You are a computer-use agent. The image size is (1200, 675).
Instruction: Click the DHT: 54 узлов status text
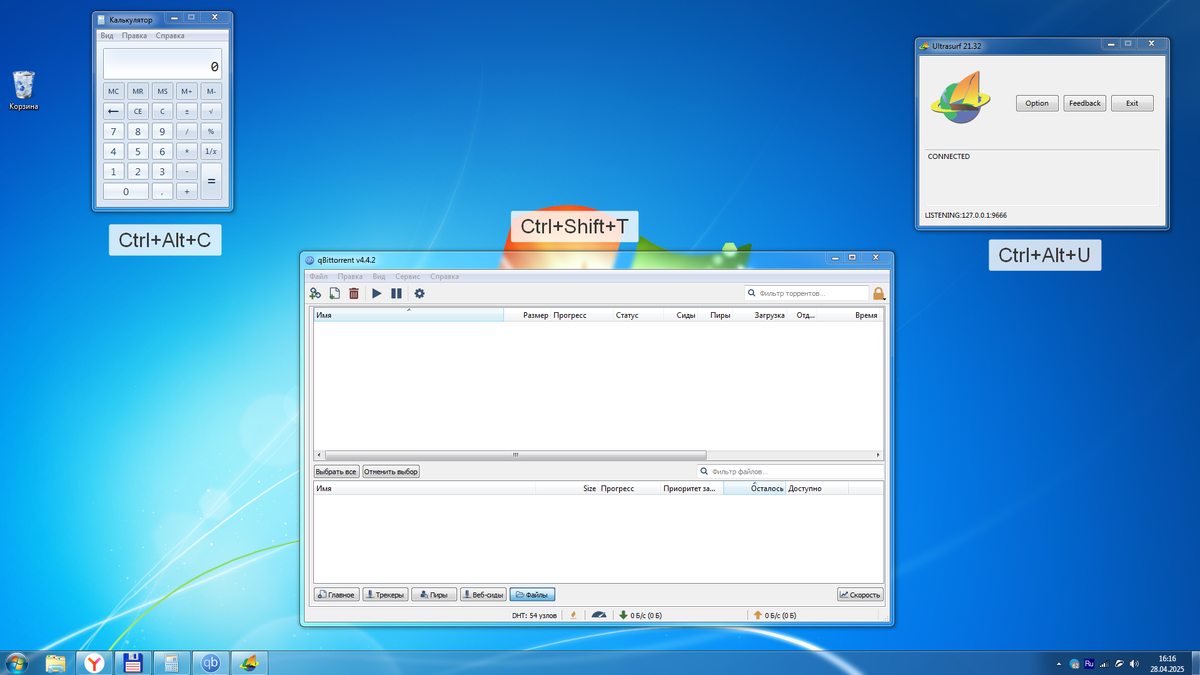535,615
